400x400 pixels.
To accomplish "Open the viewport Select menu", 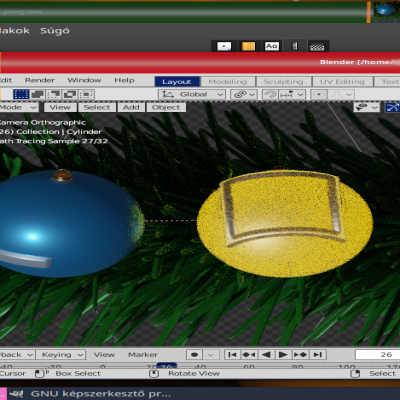I will [97, 107].
